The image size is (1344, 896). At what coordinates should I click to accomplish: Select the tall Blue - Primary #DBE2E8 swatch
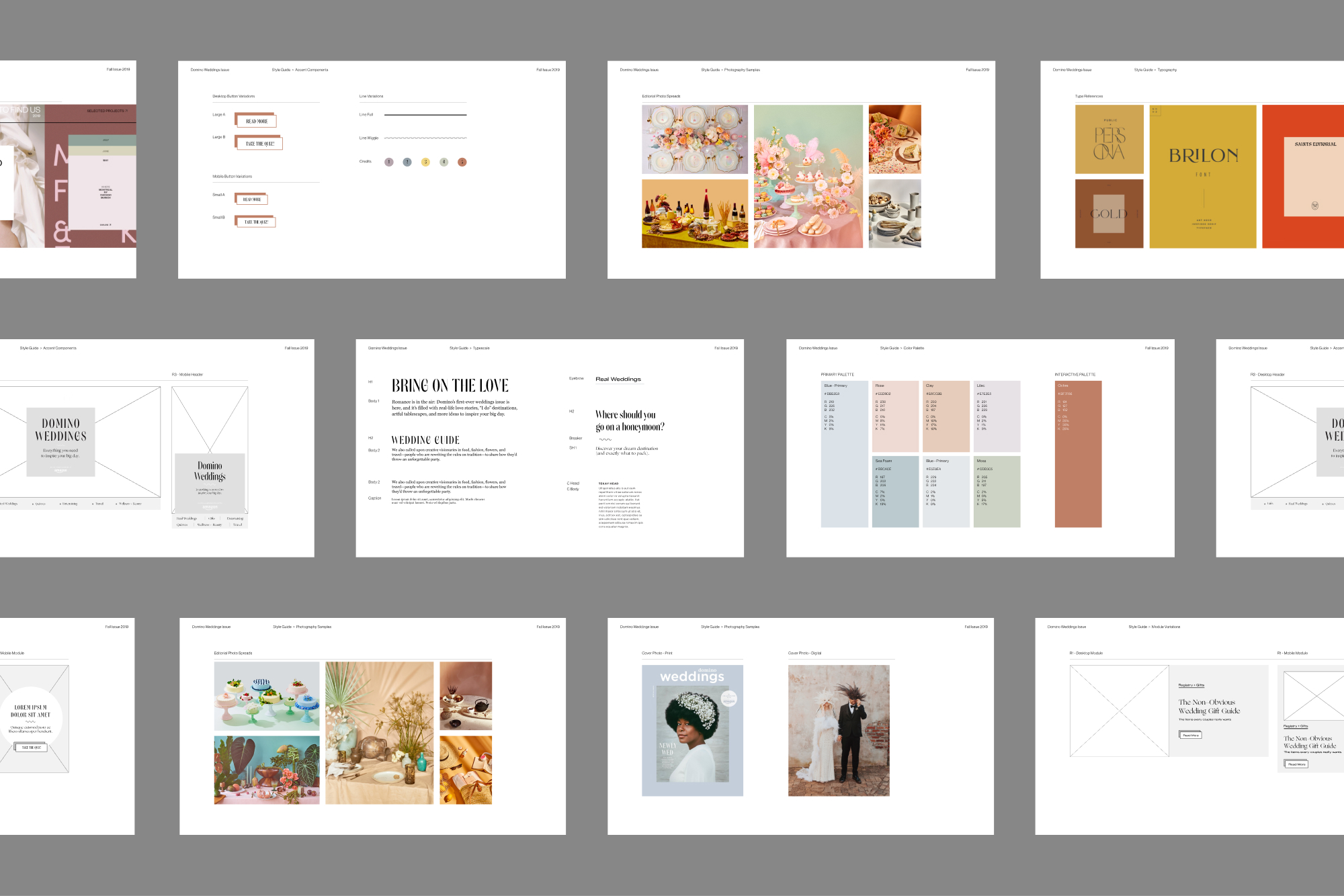[x=844, y=454]
